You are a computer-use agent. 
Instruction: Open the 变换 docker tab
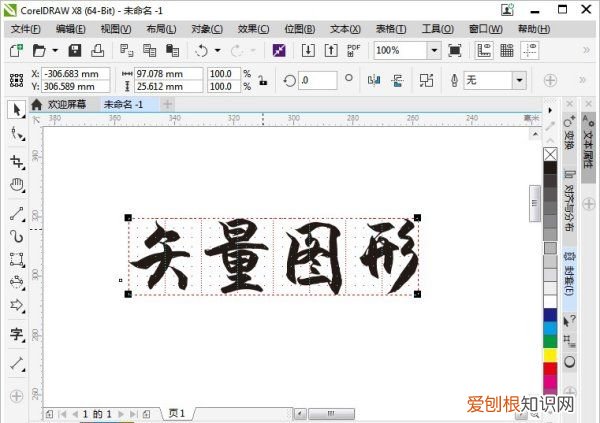click(x=569, y=134)
